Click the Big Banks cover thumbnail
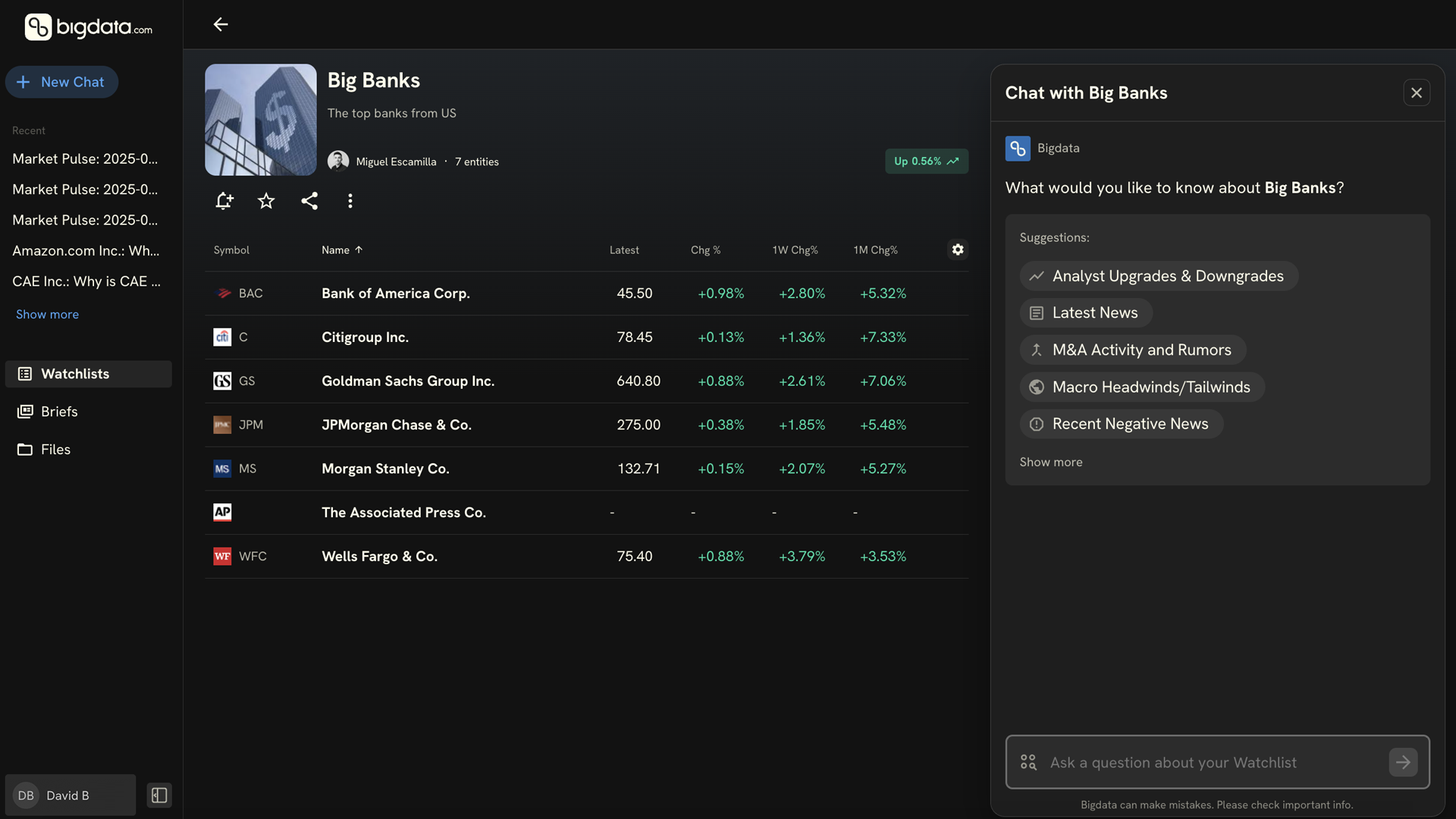 click(261, 120)
